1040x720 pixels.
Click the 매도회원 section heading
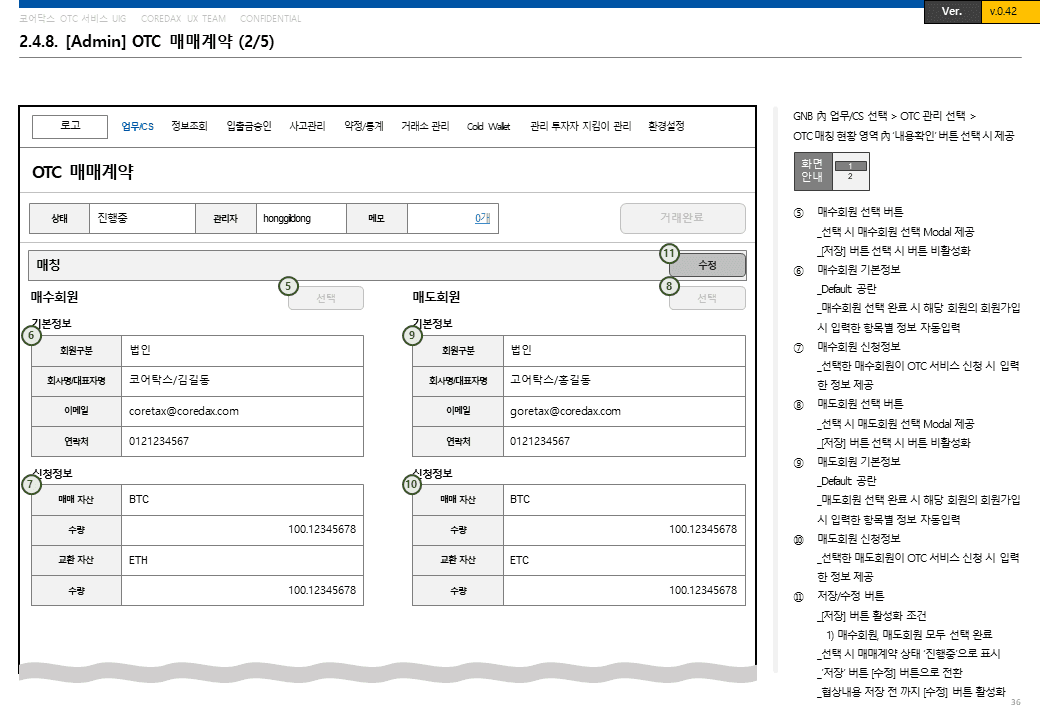(436, 297)
